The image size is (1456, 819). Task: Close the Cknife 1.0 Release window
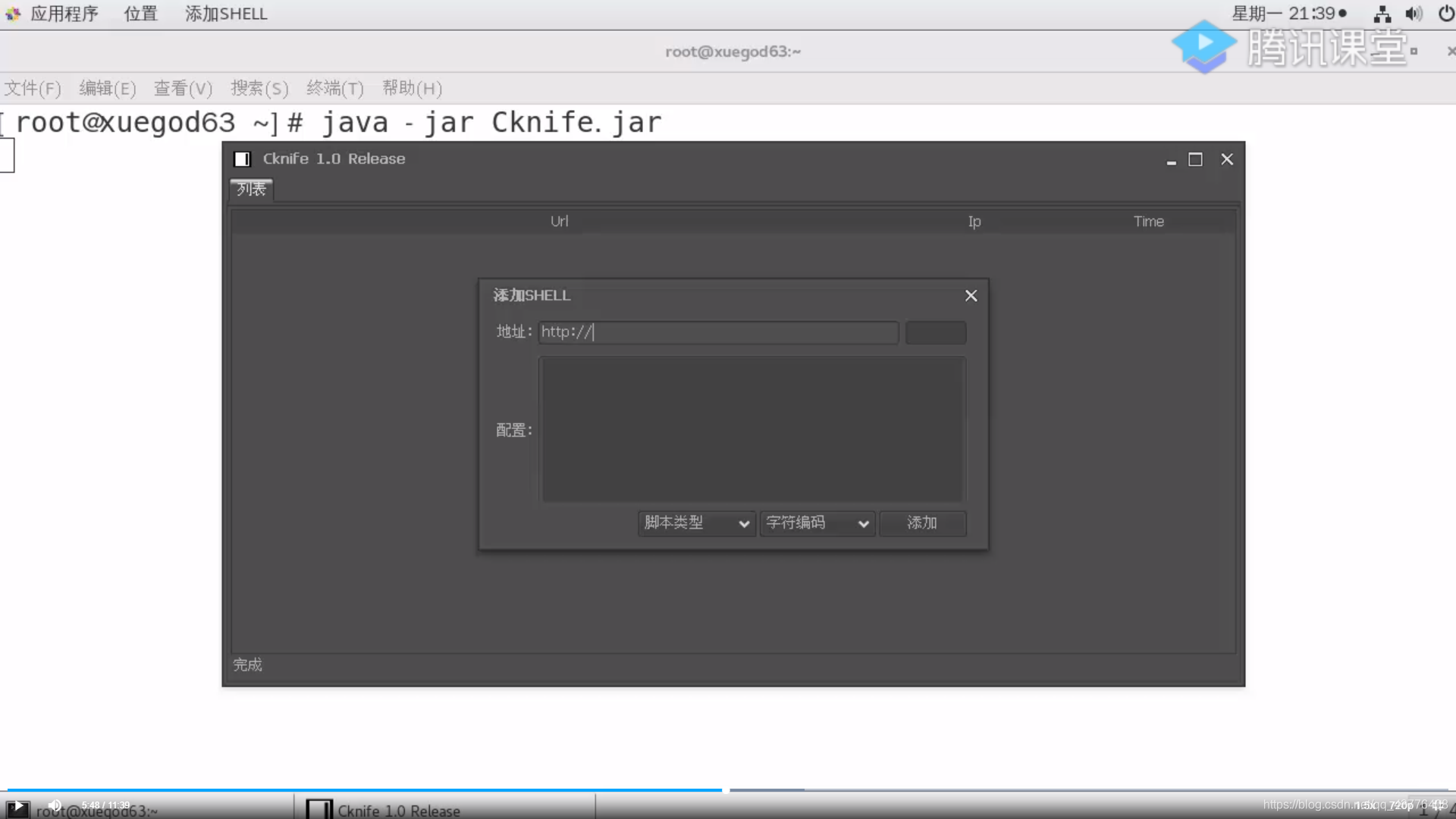pyautogui.click(x=1227, y=159)
